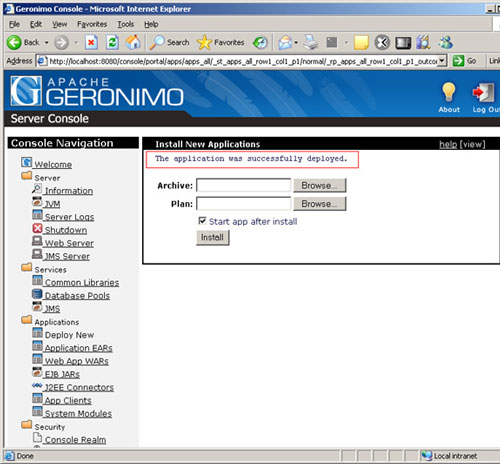Click the Plan file path field

[244, 204]
